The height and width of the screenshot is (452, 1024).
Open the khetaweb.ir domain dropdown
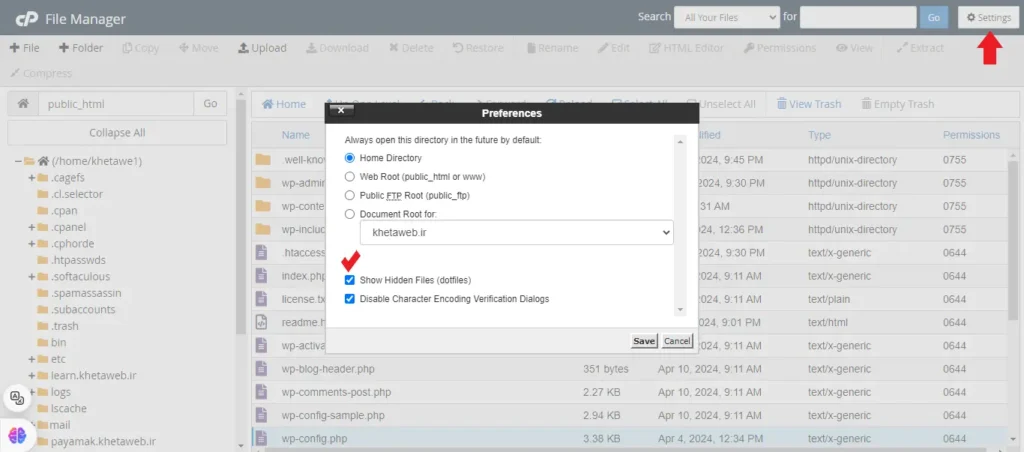click(516, 233)
